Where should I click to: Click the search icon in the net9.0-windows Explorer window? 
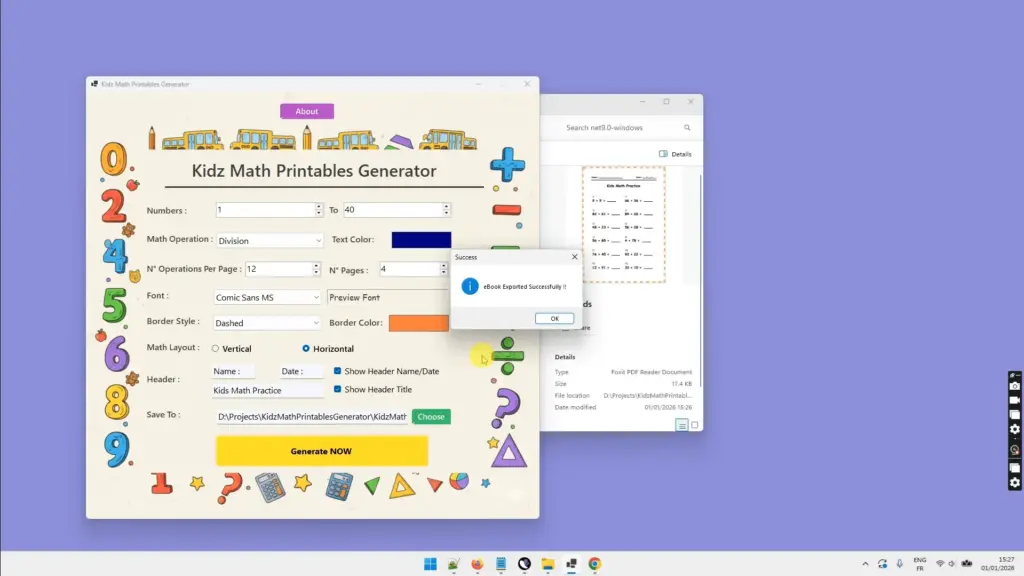(686, 127)
